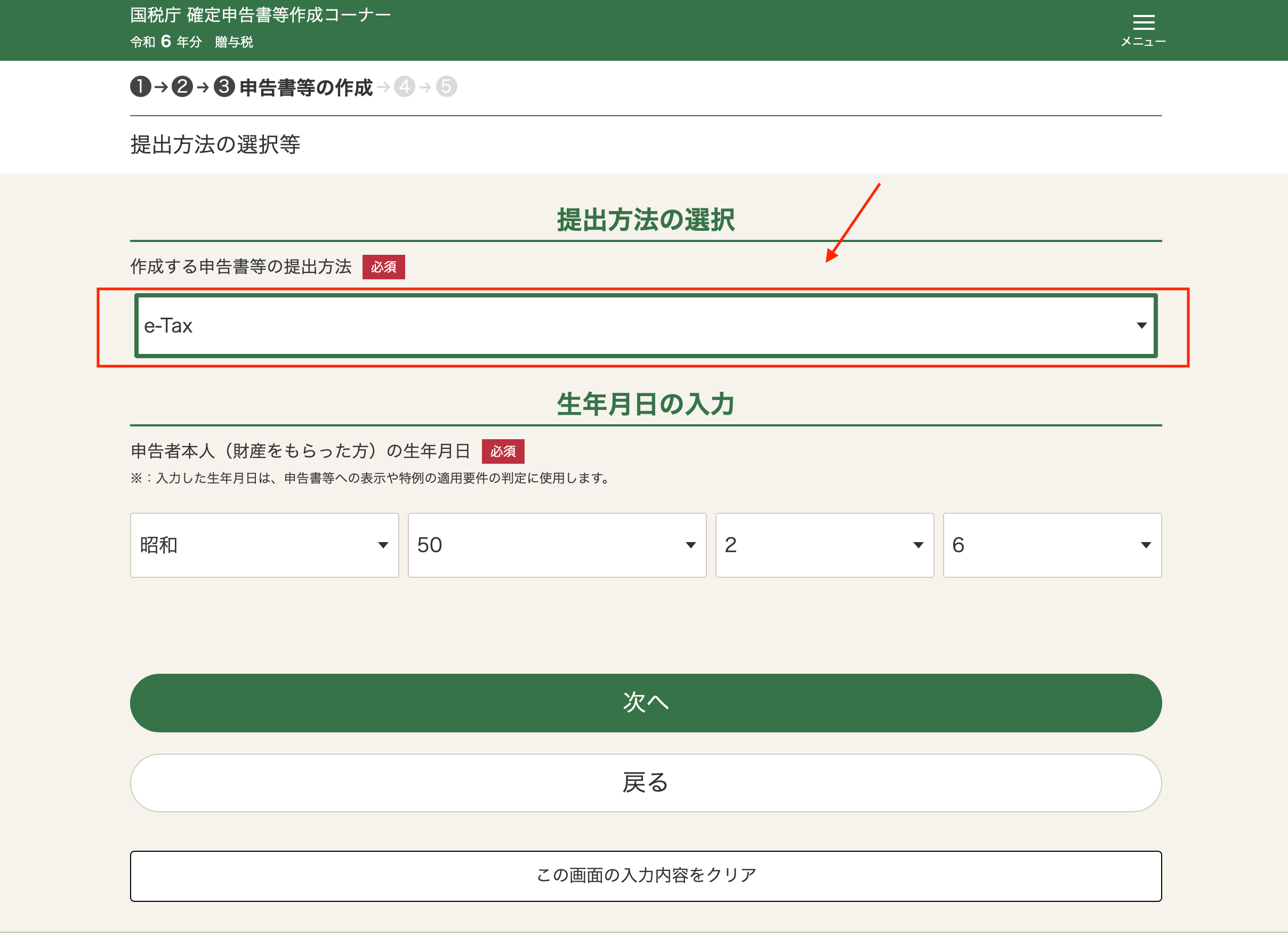Click the 次へ button
The width and height of the screenshot is (1288, 936).
tap(646, 704)
